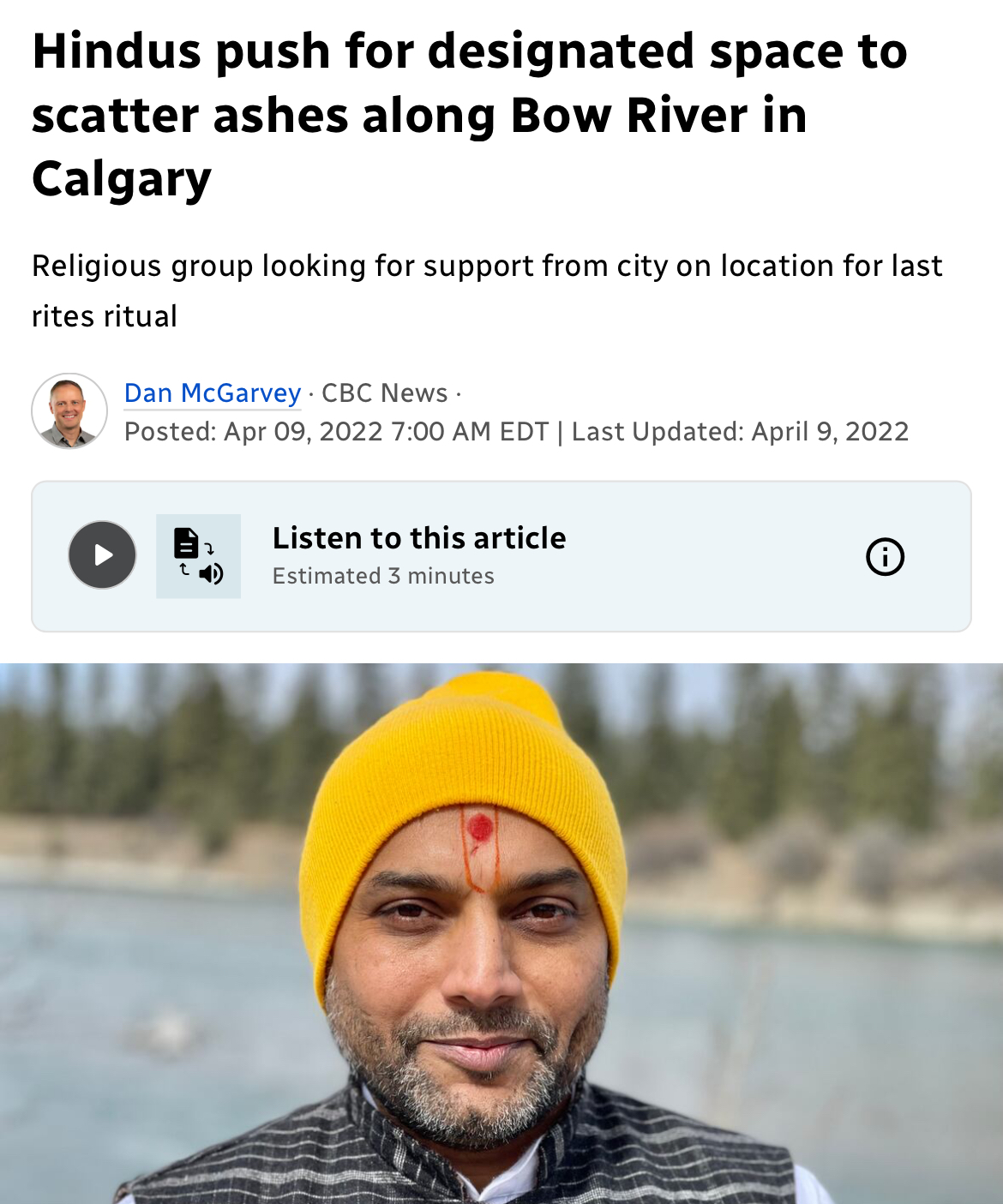The height and width of the screenshot is (1204, 1003).
Task: Click the red tilak mark in photo
Action: [x=480, y=829]
